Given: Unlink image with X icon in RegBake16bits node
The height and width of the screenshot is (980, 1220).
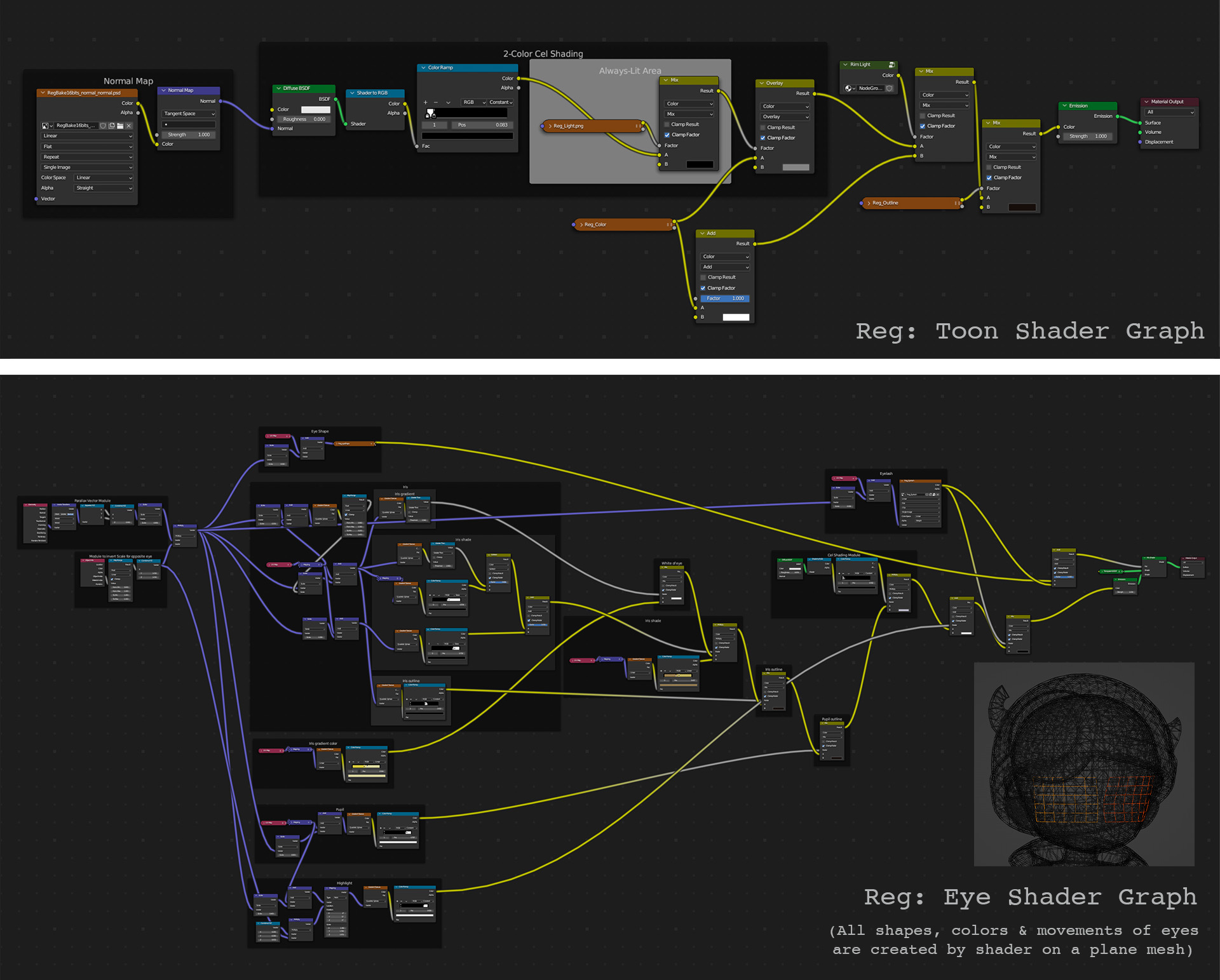Looking at the screenshot, I should tap(129, 126).
